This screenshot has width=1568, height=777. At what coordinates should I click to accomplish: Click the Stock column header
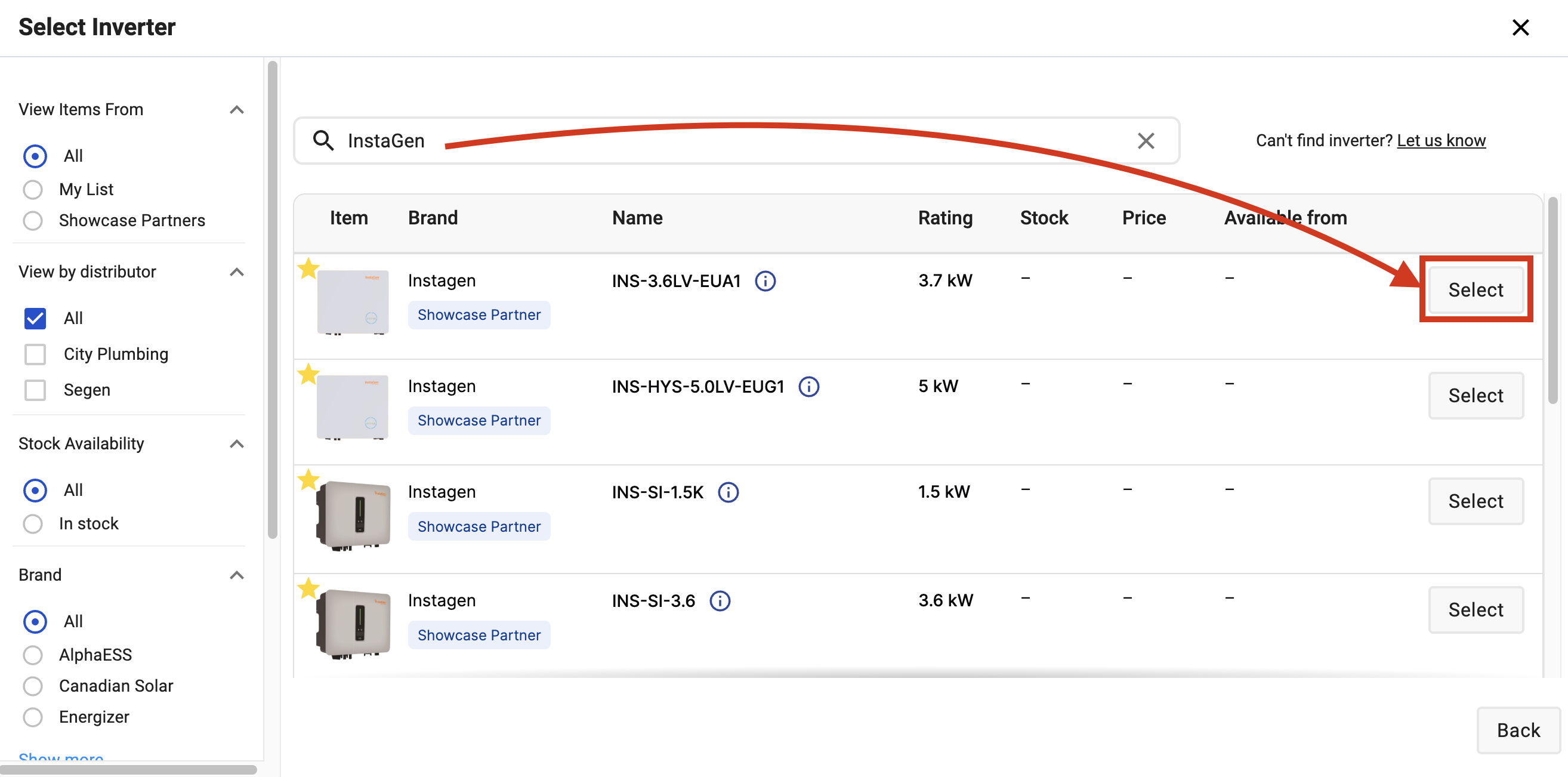tap(1044, 218)
